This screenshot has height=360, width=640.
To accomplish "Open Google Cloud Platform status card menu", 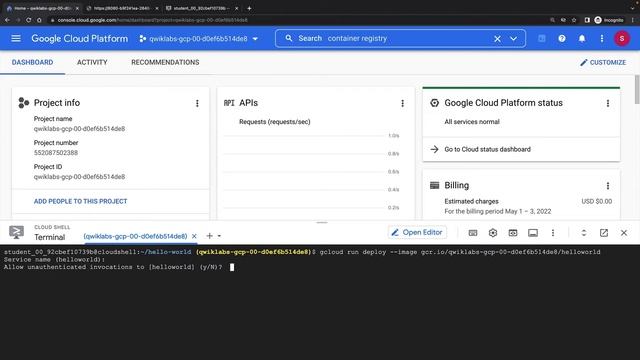I will pyautogui.click(x=608, y=103).
